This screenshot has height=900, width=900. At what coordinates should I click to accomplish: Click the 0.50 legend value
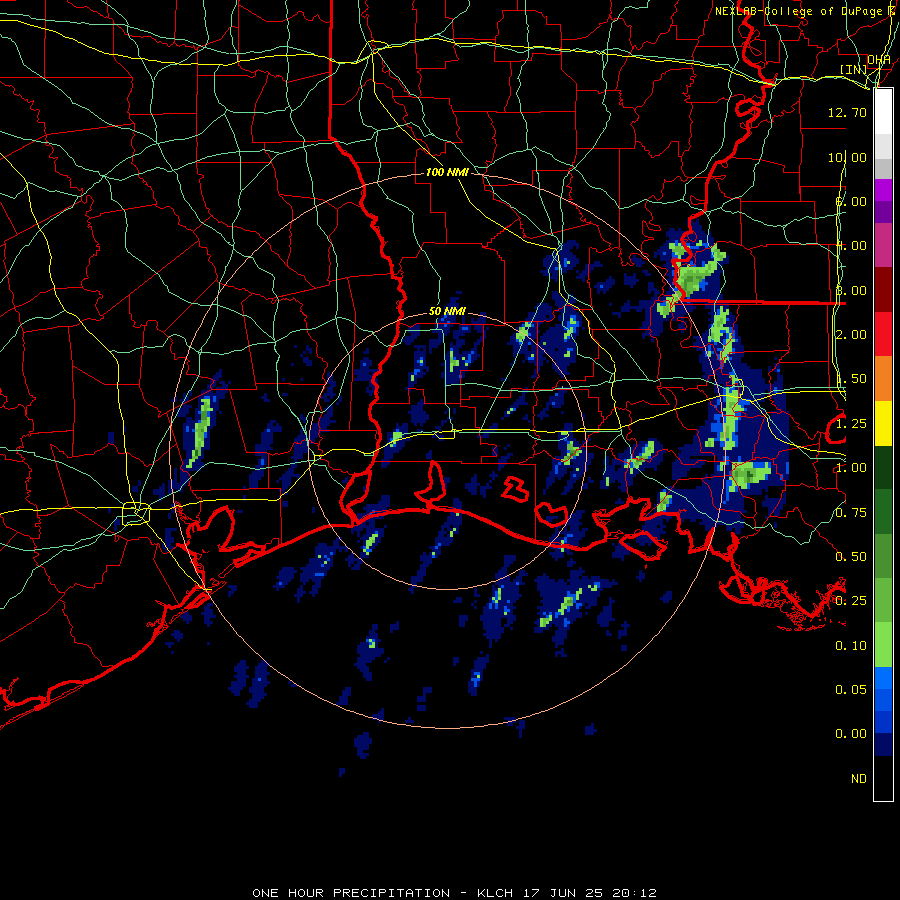(x=851, y=557)
